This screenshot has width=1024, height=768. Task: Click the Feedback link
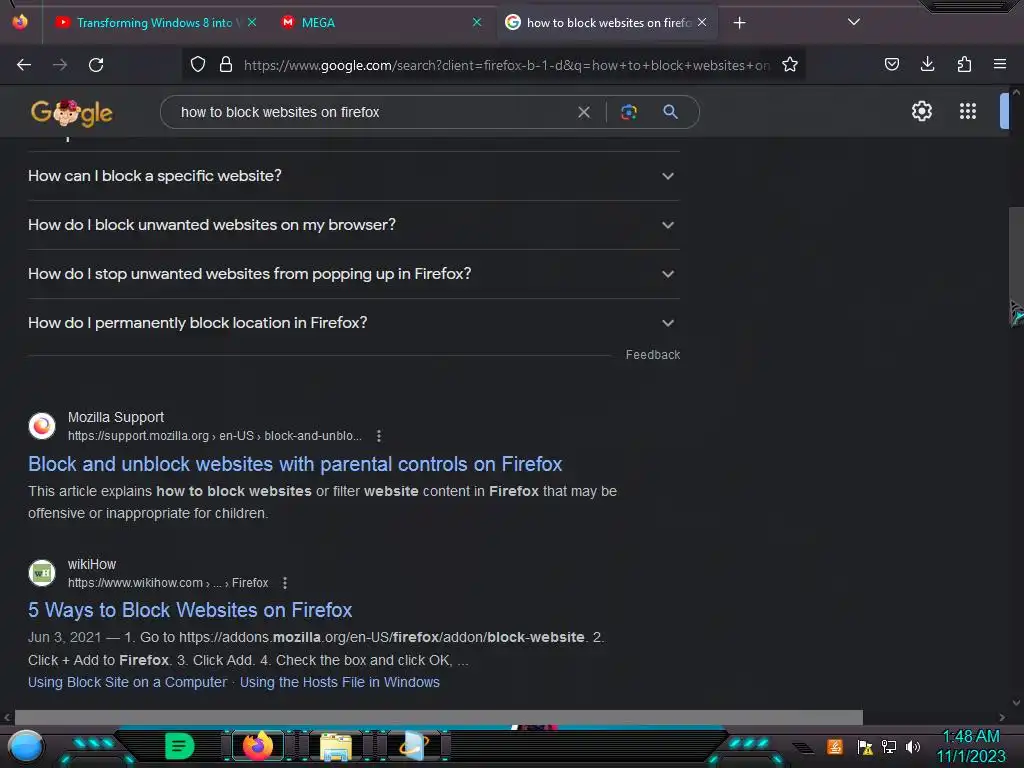pos(652,355)
